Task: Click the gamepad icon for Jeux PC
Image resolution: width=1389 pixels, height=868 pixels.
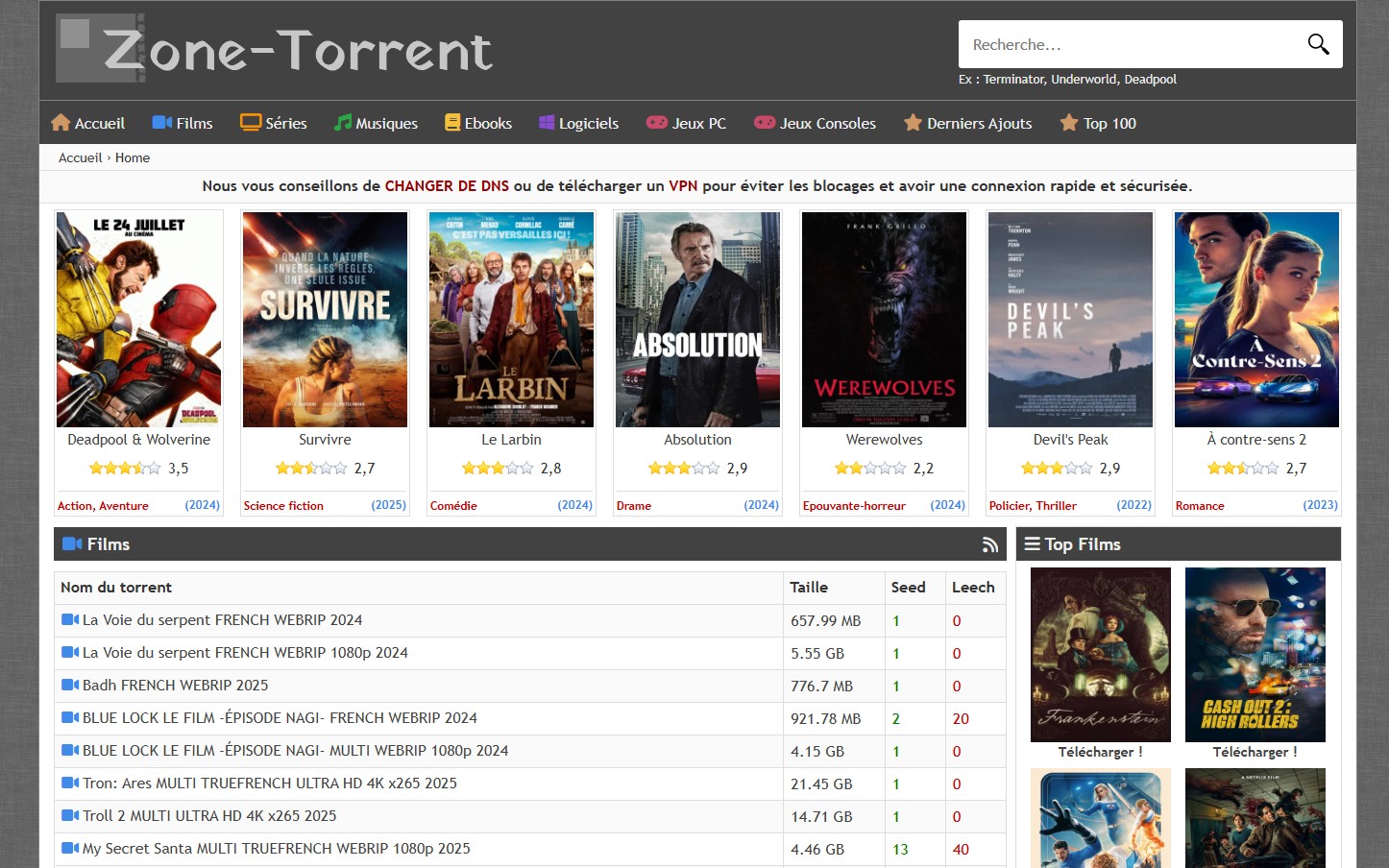Action: 656,123
